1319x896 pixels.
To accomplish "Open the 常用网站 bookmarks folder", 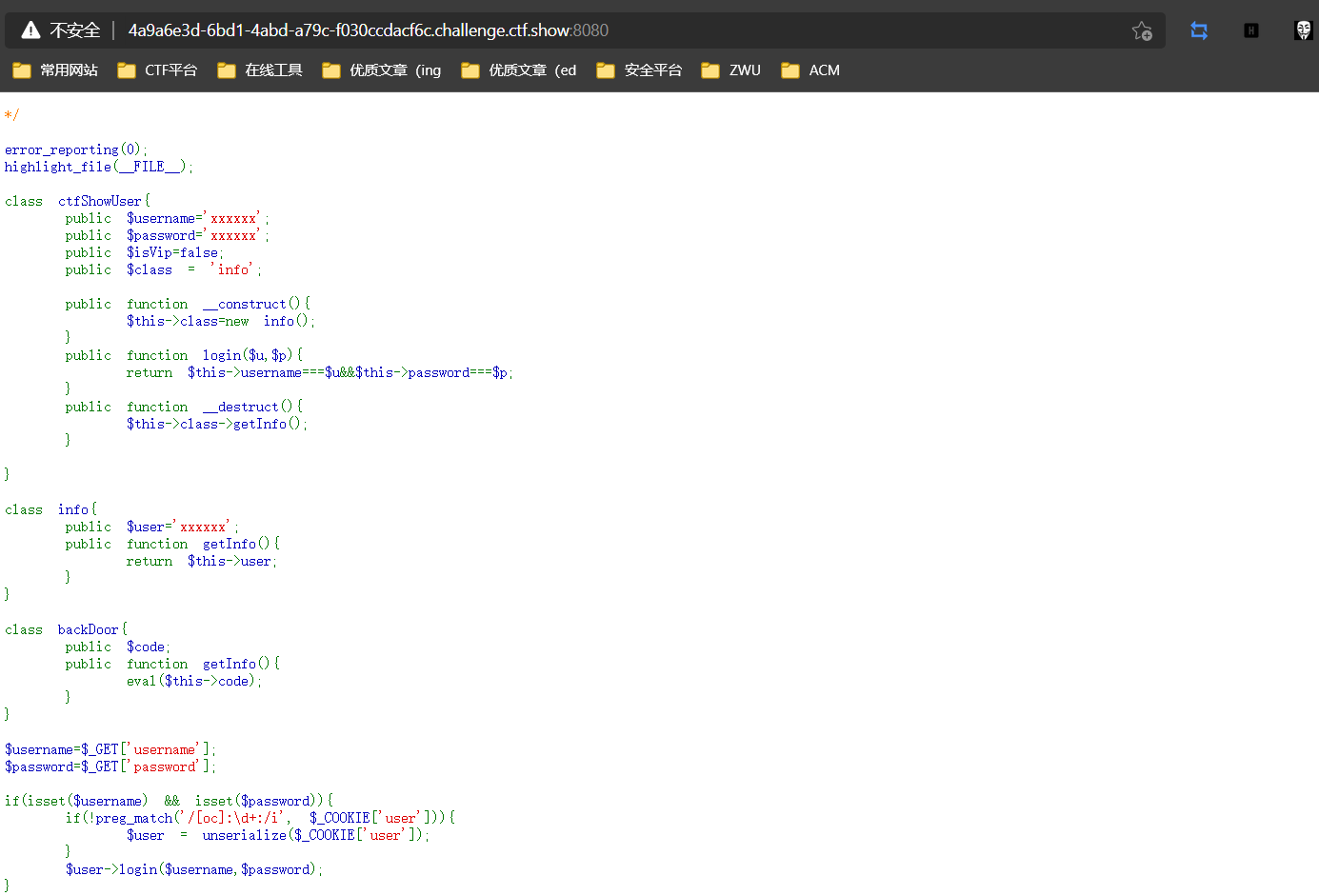I will pos(55,70).
